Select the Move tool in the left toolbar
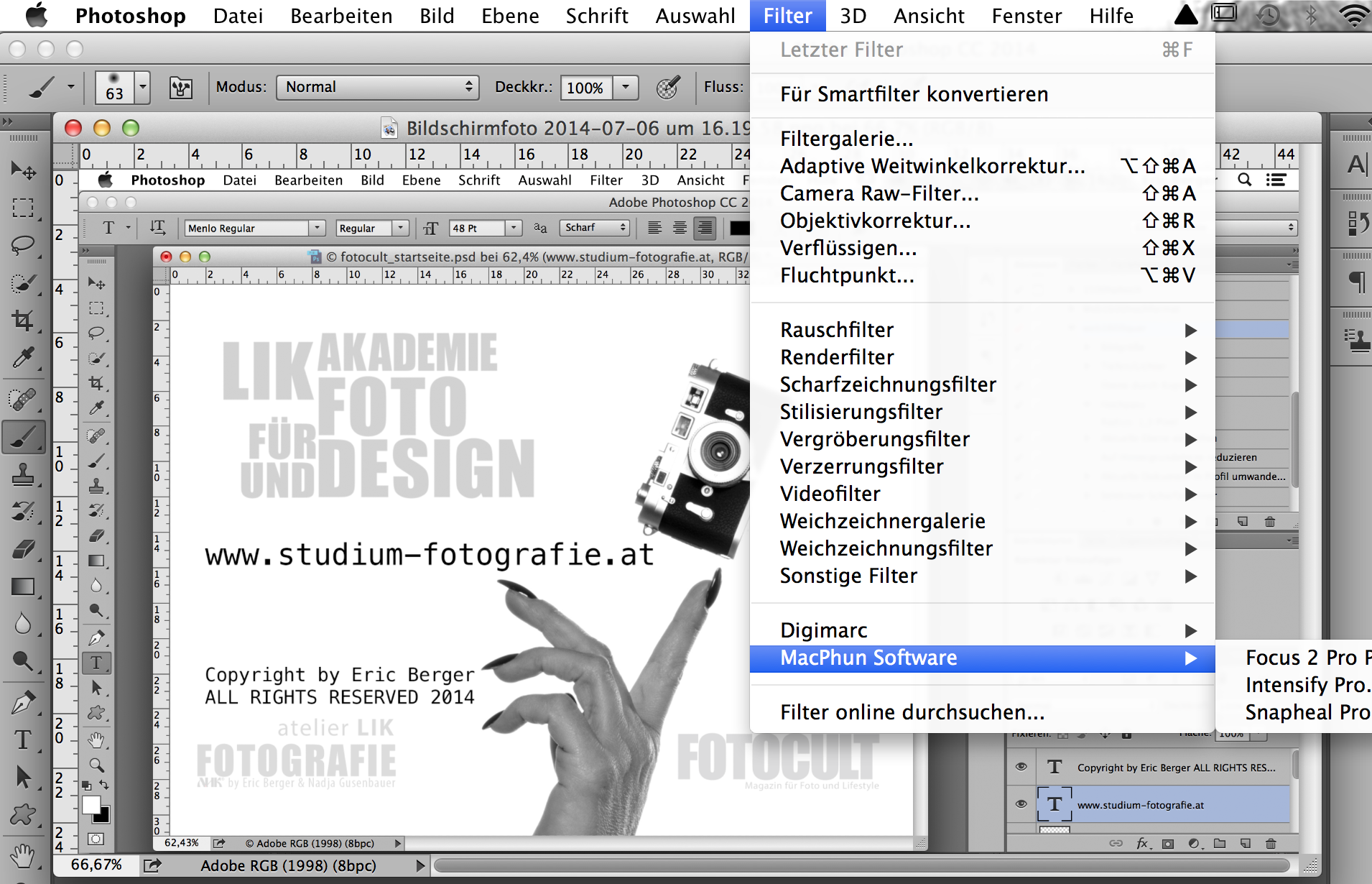 [x=24, y=170]
